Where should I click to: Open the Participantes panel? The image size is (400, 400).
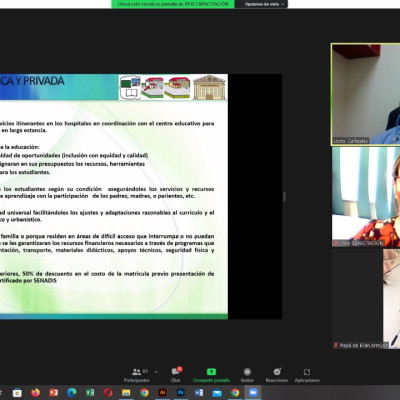pos(137,375)
